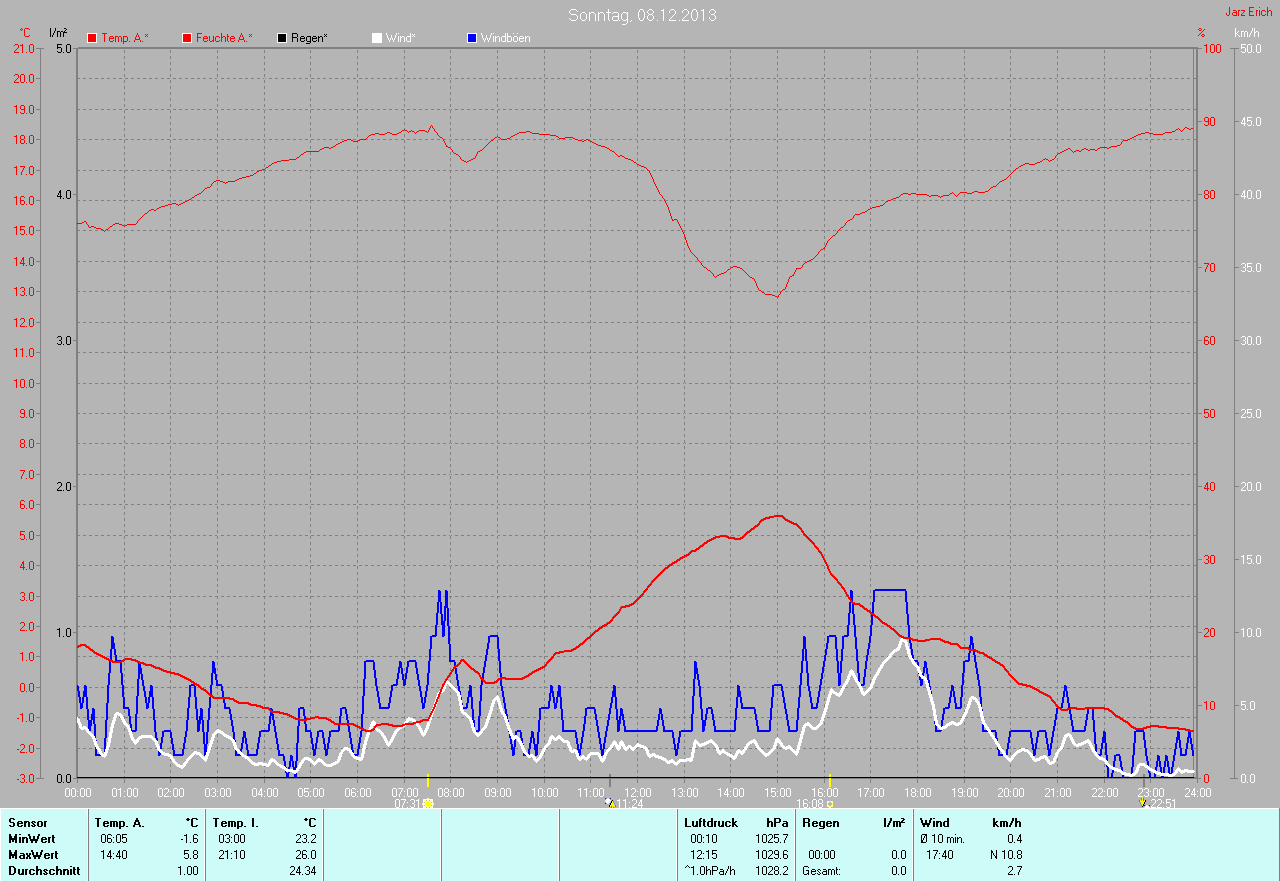Click the 'Ø 10 min.' wind label
The width and height of the screenshot is (1280, 881).
pyautogui.click(x=942, y=839)
